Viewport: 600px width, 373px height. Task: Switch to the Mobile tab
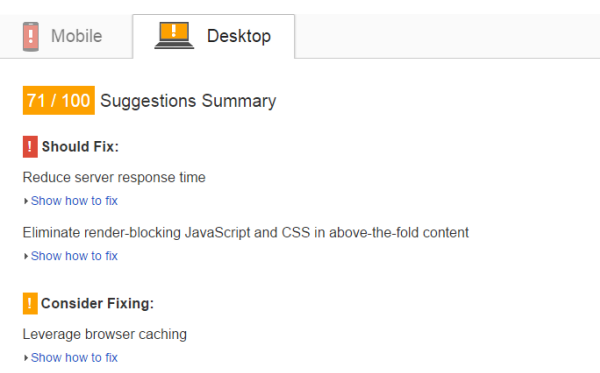[x=66, y=37]
